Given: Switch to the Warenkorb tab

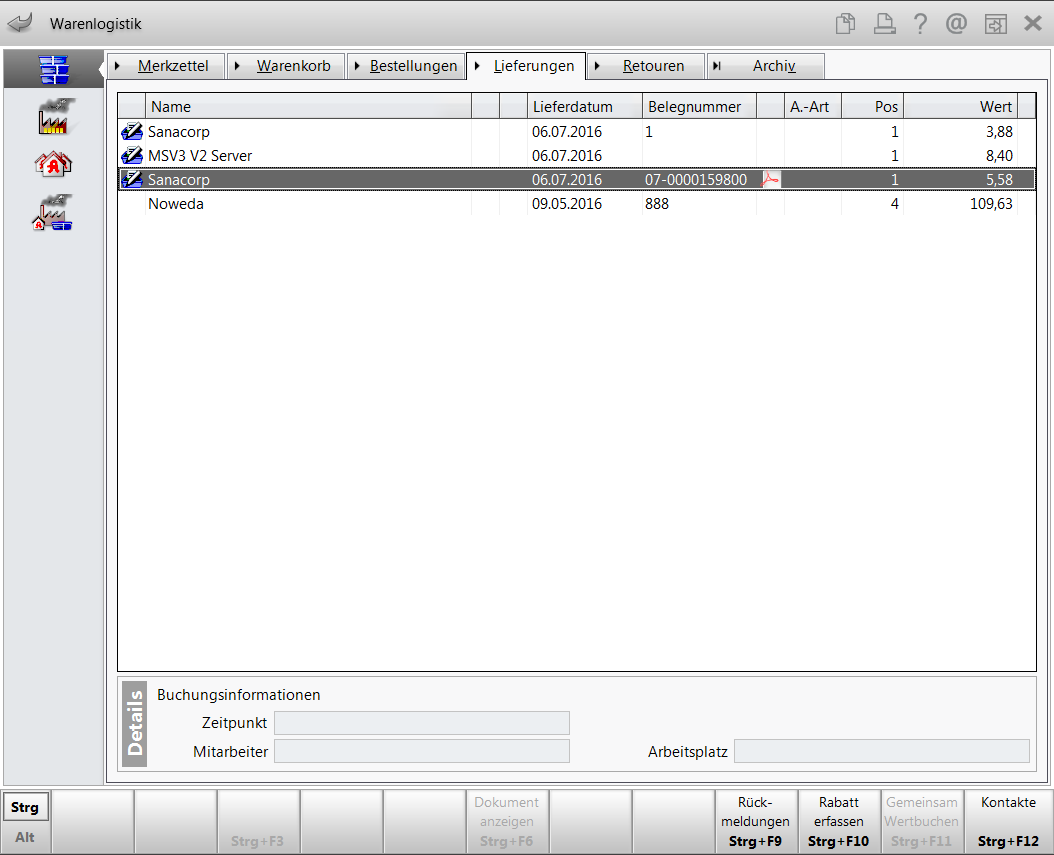Looking at the screenshot, I should pyautogui.click(x=286, y=66).
